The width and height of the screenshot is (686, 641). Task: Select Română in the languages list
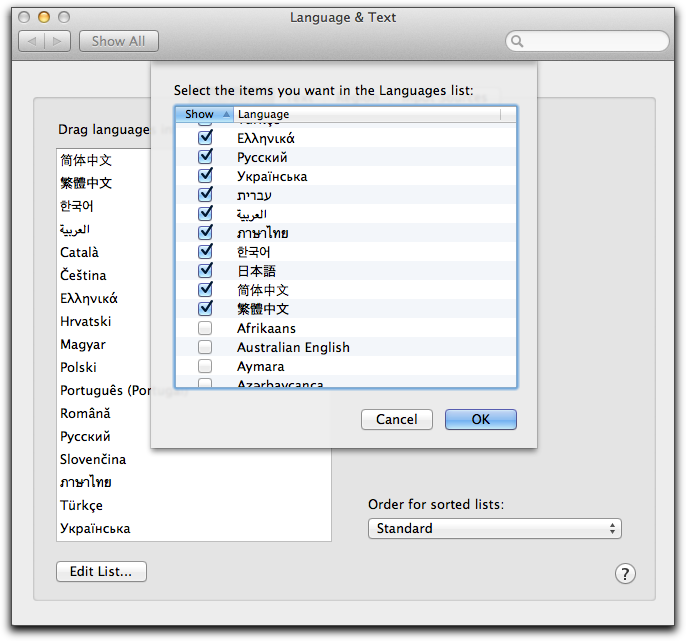(85, 413)
